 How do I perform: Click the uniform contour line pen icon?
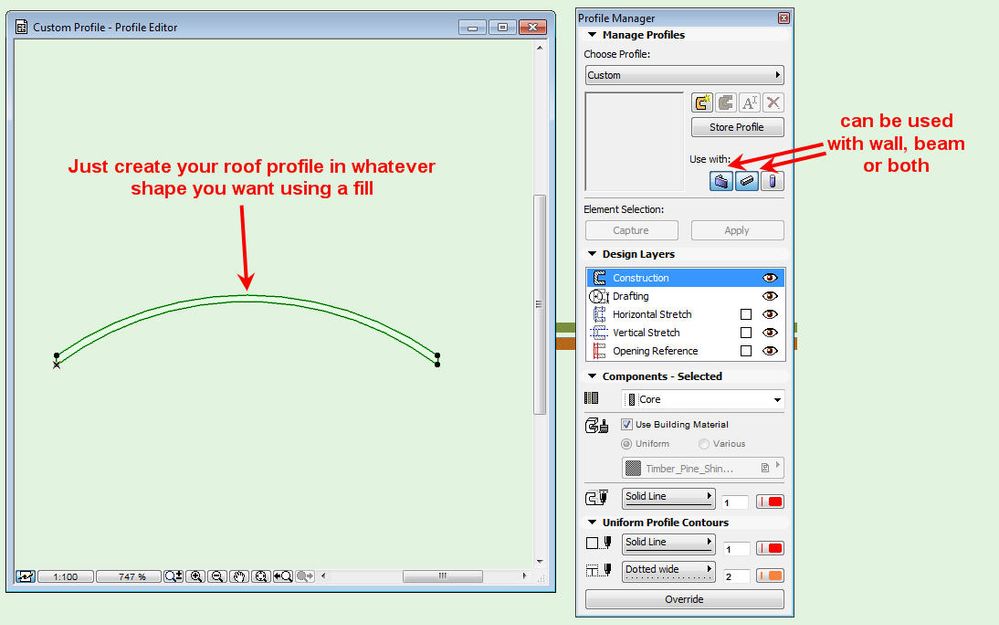[x=598, y=543]
